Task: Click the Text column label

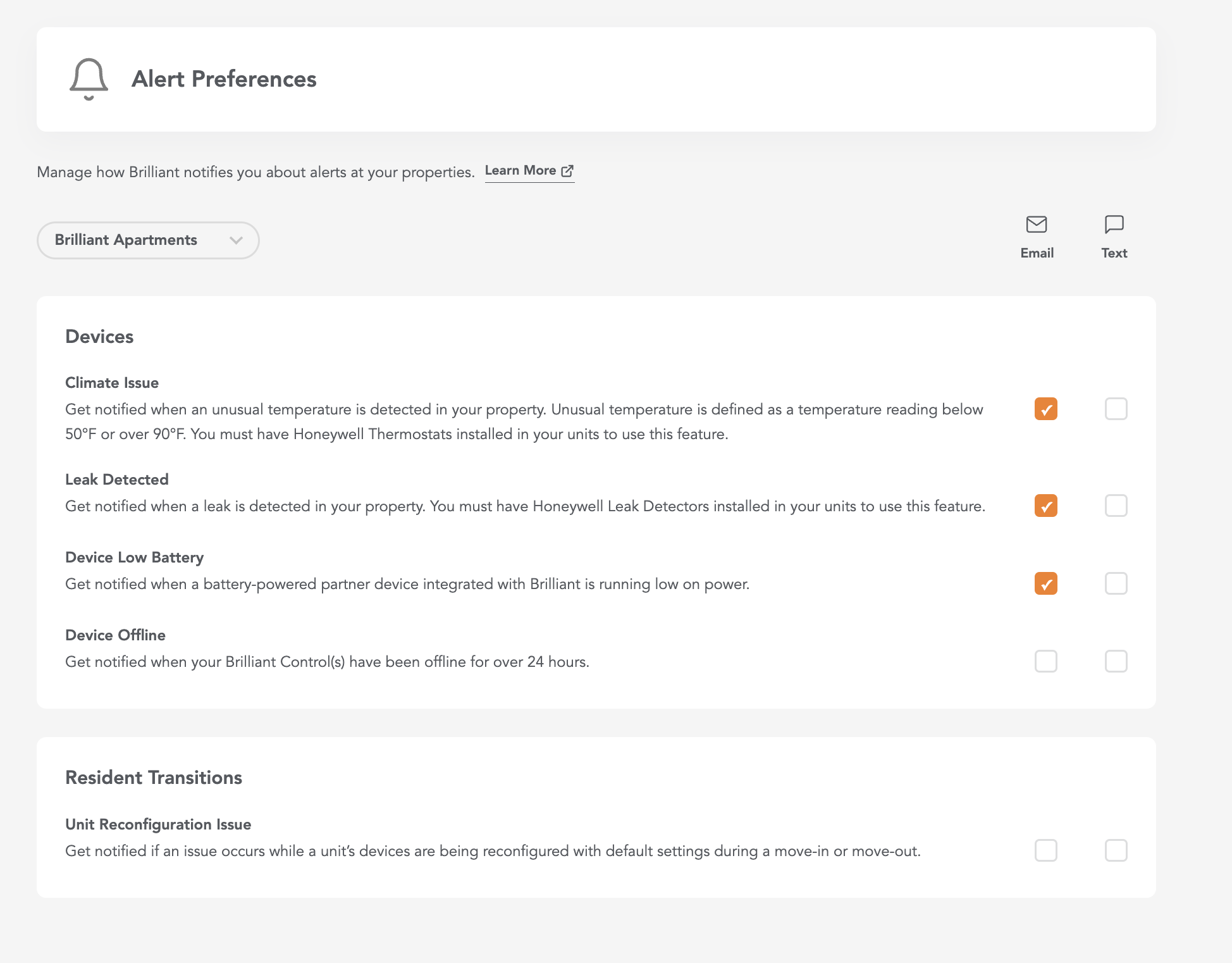Action: (x=1114, y=253)
